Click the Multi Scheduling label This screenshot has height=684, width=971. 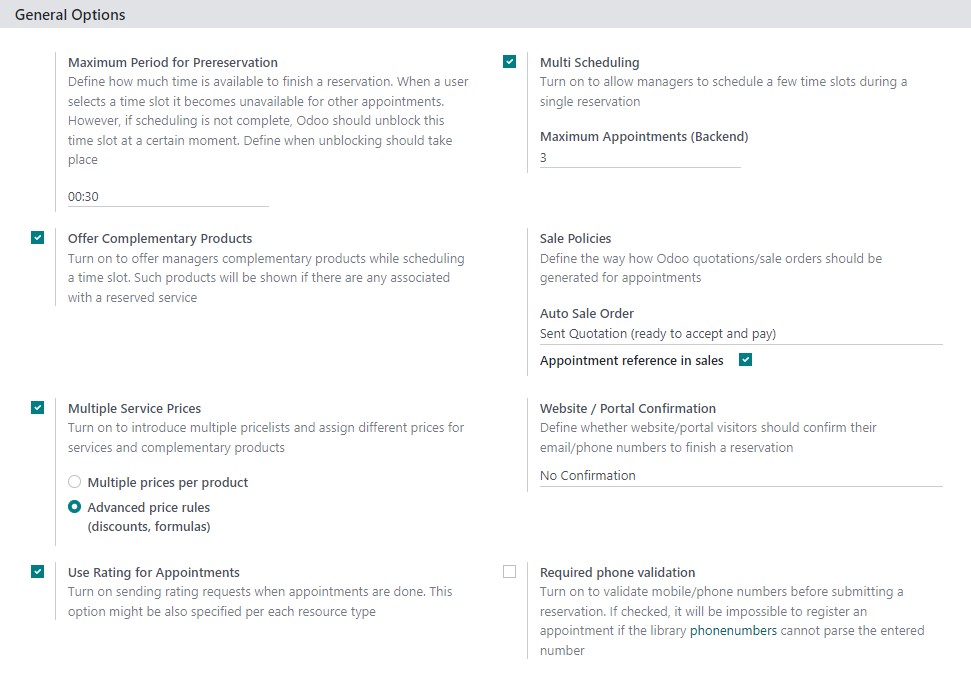590,63
